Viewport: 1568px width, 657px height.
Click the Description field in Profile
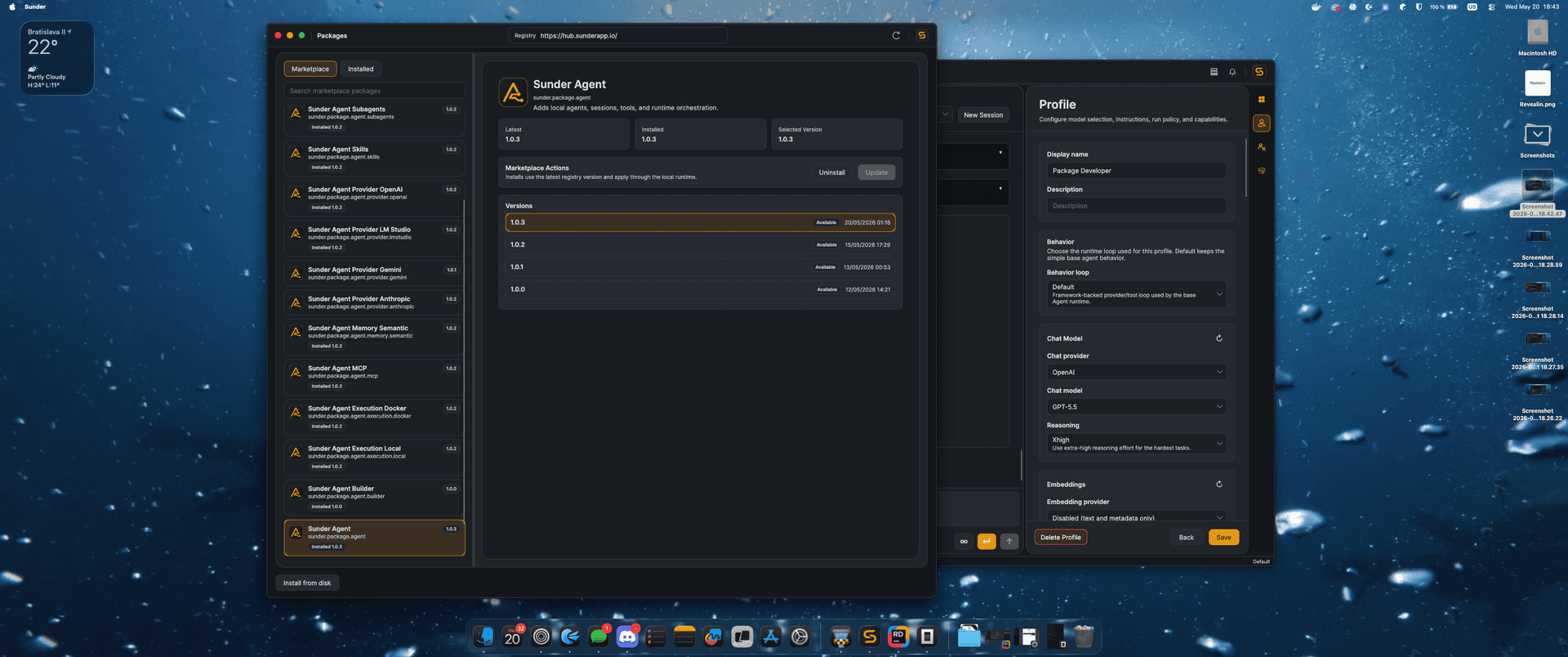point(1136,206)
